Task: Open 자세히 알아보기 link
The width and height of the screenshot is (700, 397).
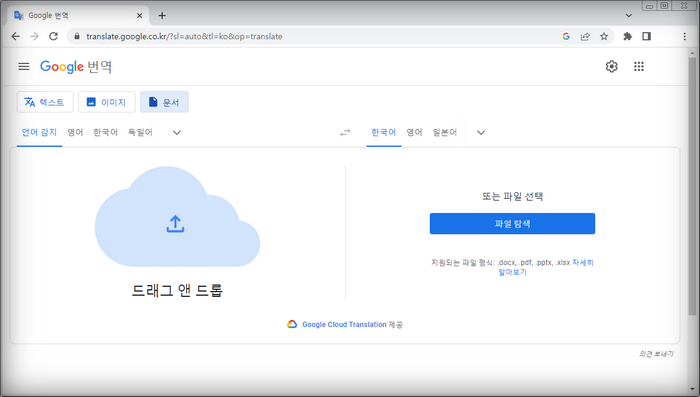Action: (546, 267)
